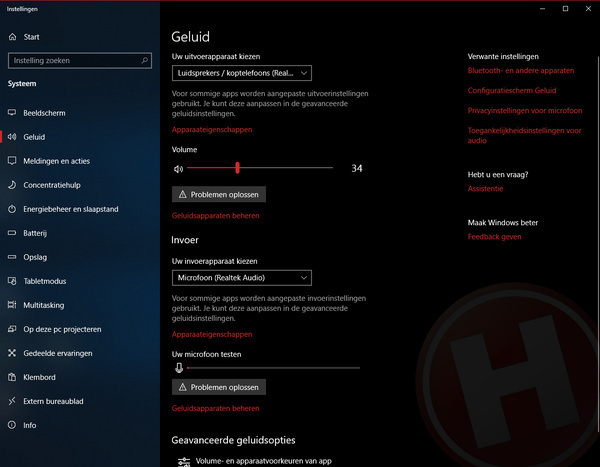
Task: Click the Instelling zoeken search field
Action: click(80, 60)
